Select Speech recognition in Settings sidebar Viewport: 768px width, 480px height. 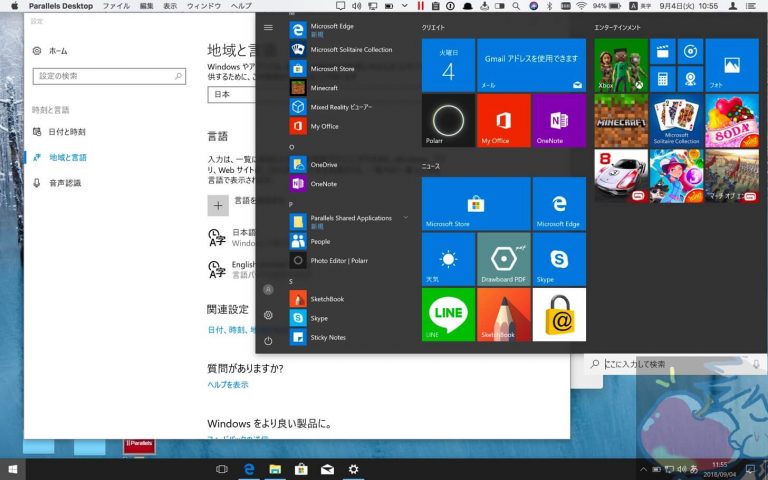coord(57,183)
